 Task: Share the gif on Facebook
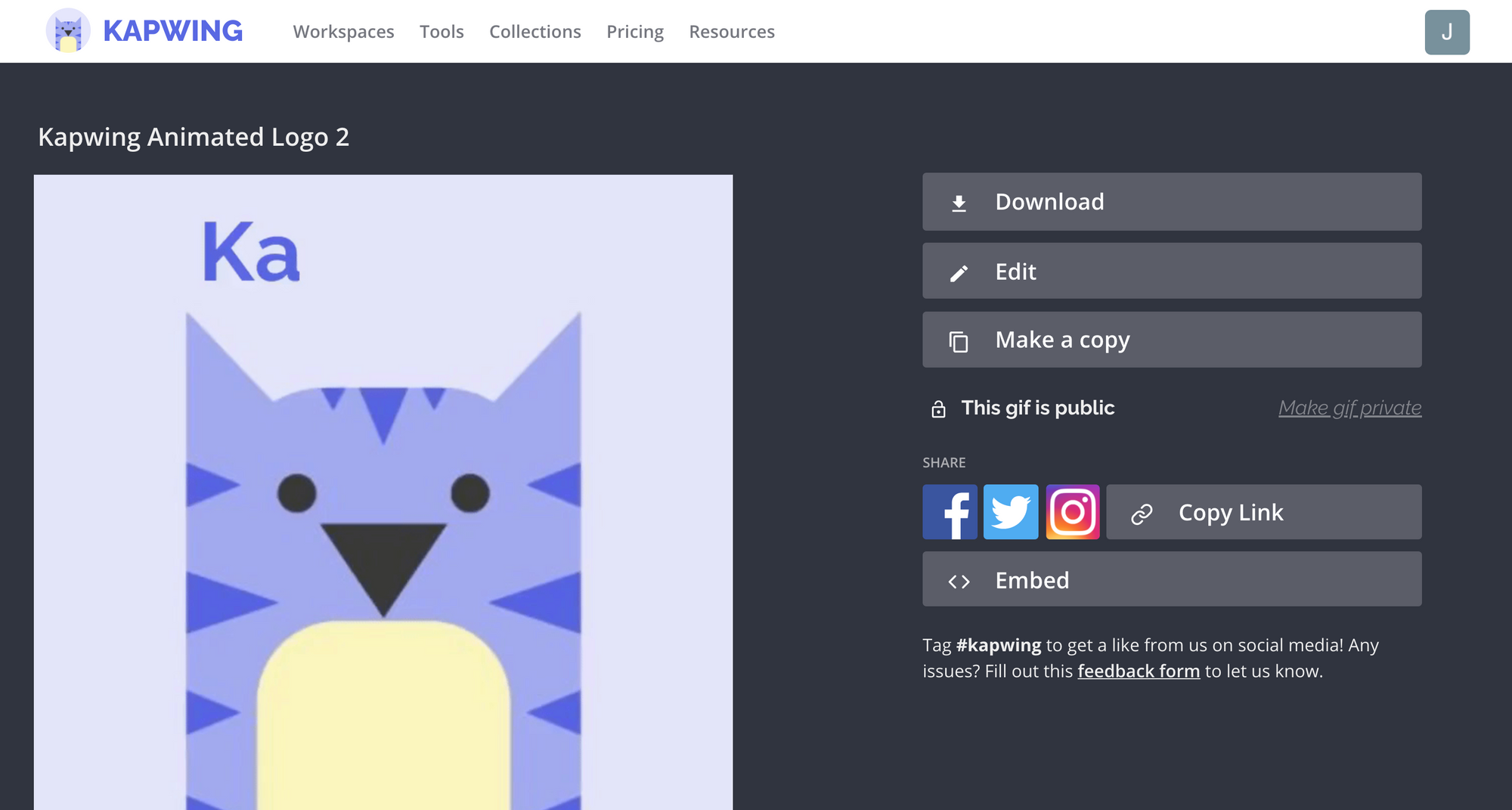tap(950, 512)
